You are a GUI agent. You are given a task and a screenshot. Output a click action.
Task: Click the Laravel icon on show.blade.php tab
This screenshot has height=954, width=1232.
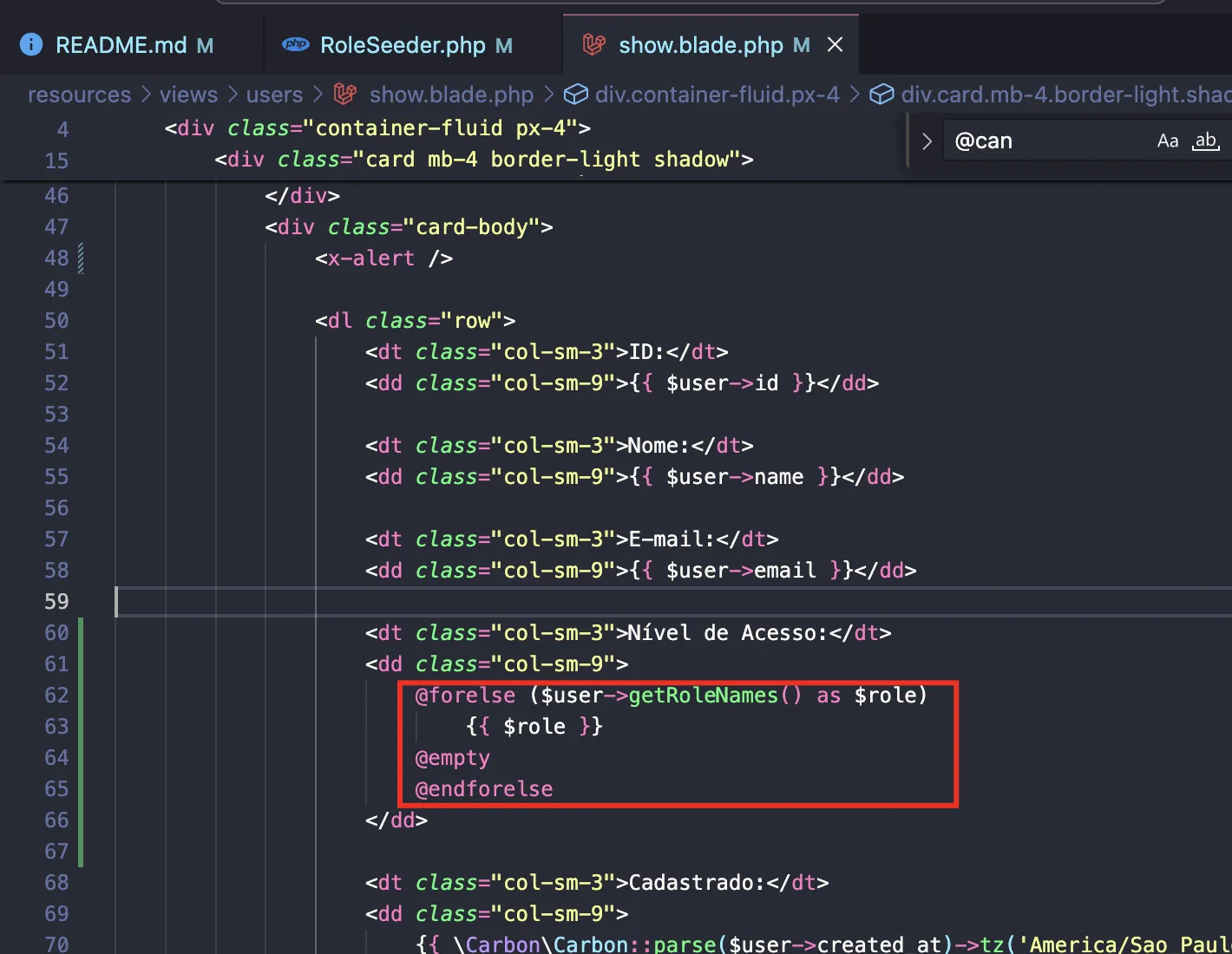tap(594, 44)
